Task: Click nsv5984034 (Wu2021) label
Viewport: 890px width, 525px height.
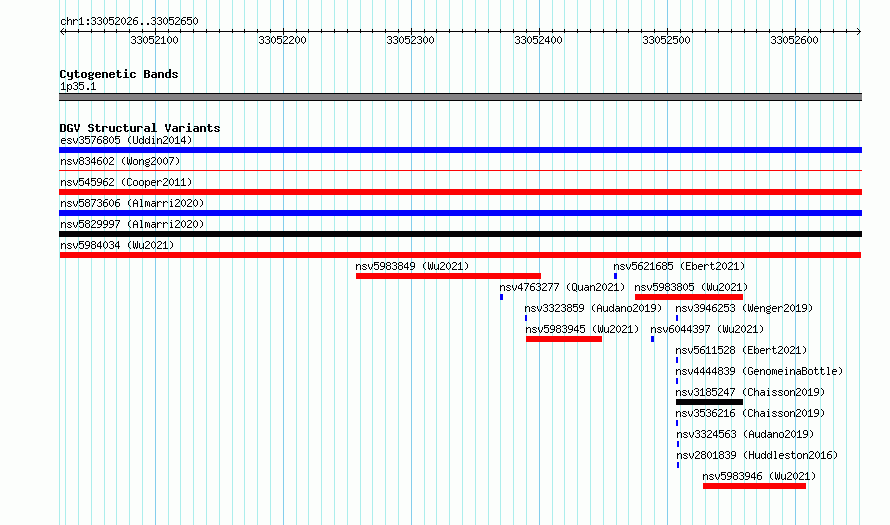Action: tap(117, 245)
